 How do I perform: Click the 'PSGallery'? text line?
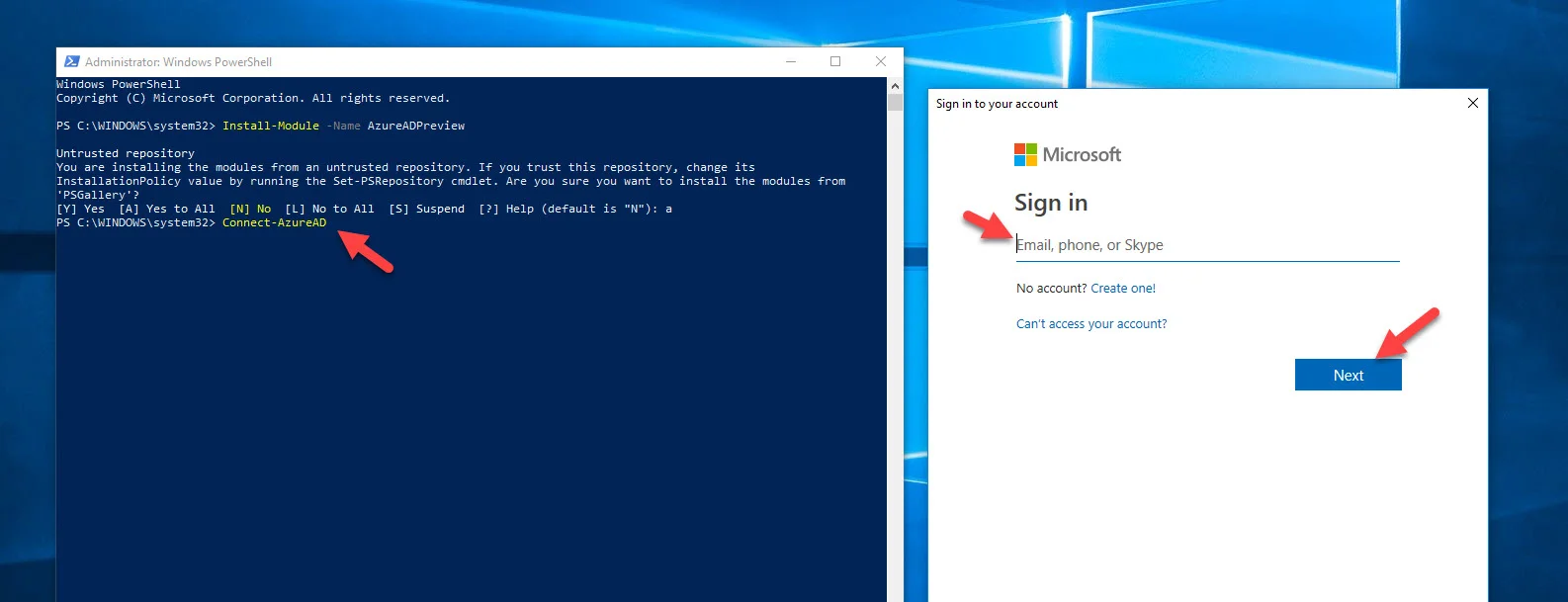click(x=98, y=195)
